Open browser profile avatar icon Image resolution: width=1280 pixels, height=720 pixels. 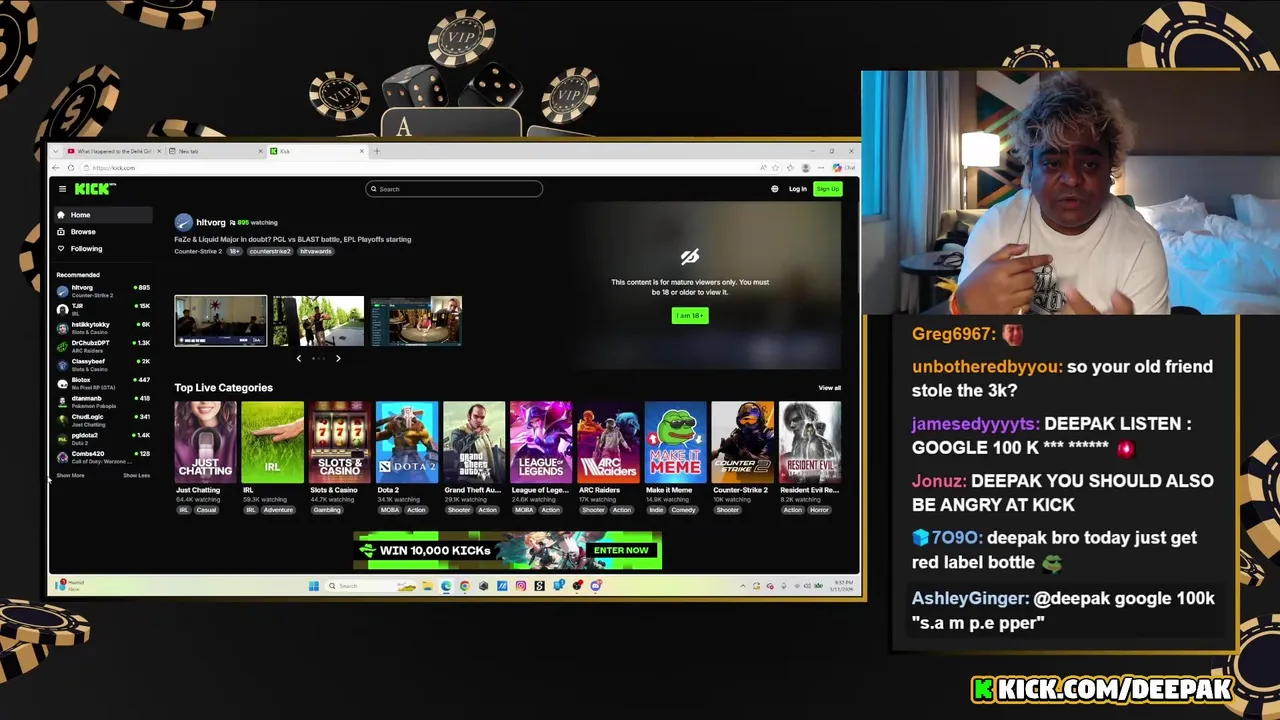coord(806,168)
